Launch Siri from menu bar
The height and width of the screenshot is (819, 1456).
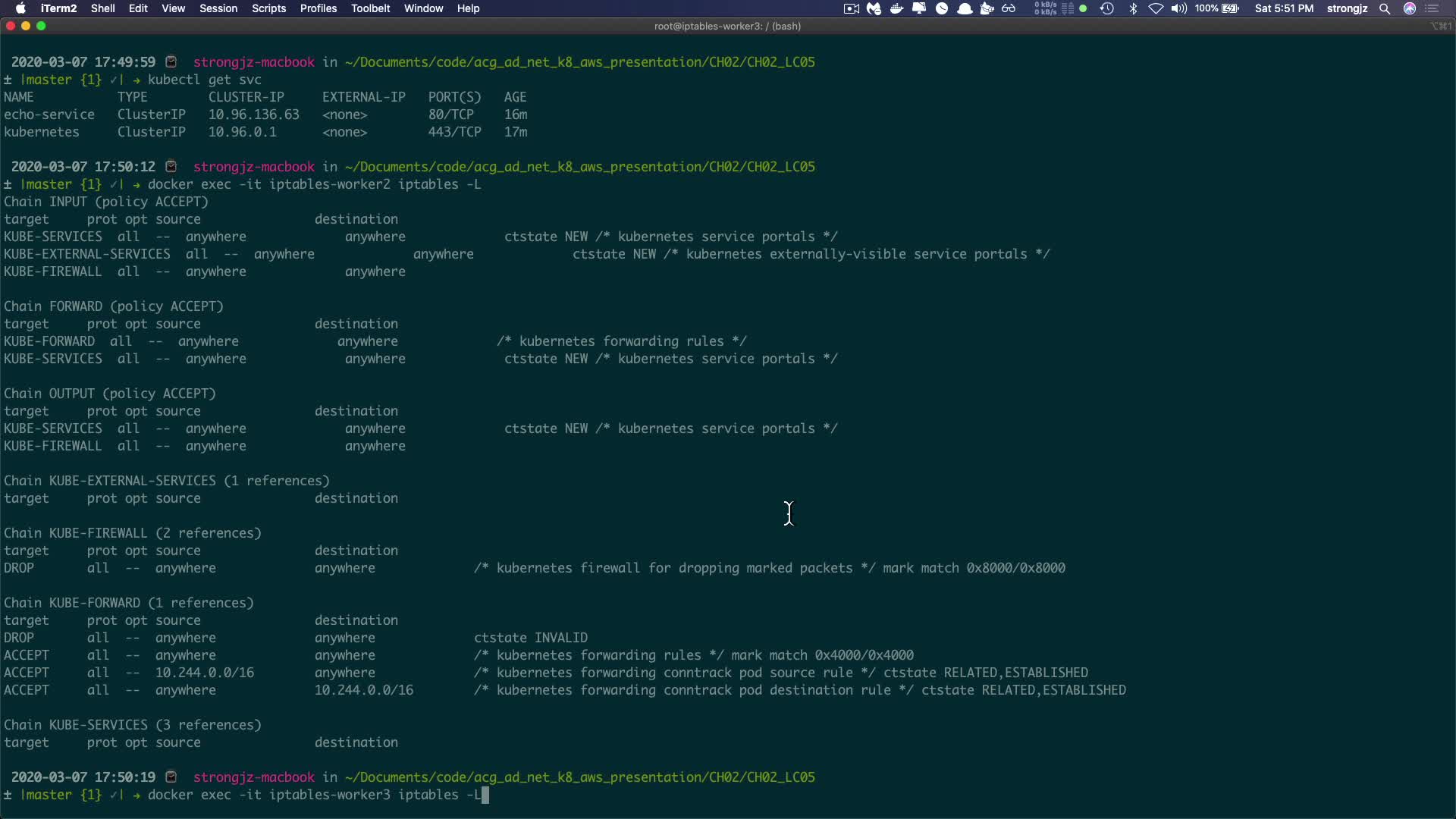(x=1410, y=8)
